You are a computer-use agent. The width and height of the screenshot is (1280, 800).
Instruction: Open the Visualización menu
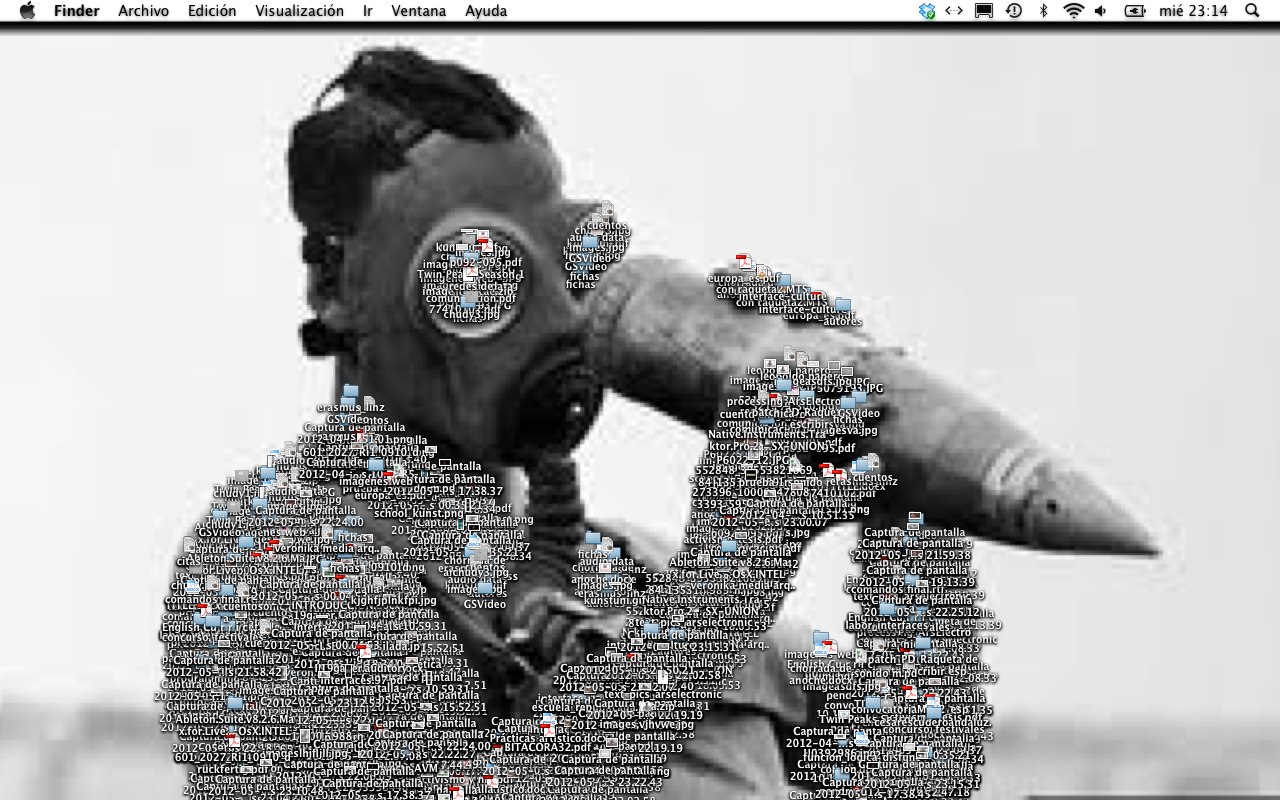point(299,11)
